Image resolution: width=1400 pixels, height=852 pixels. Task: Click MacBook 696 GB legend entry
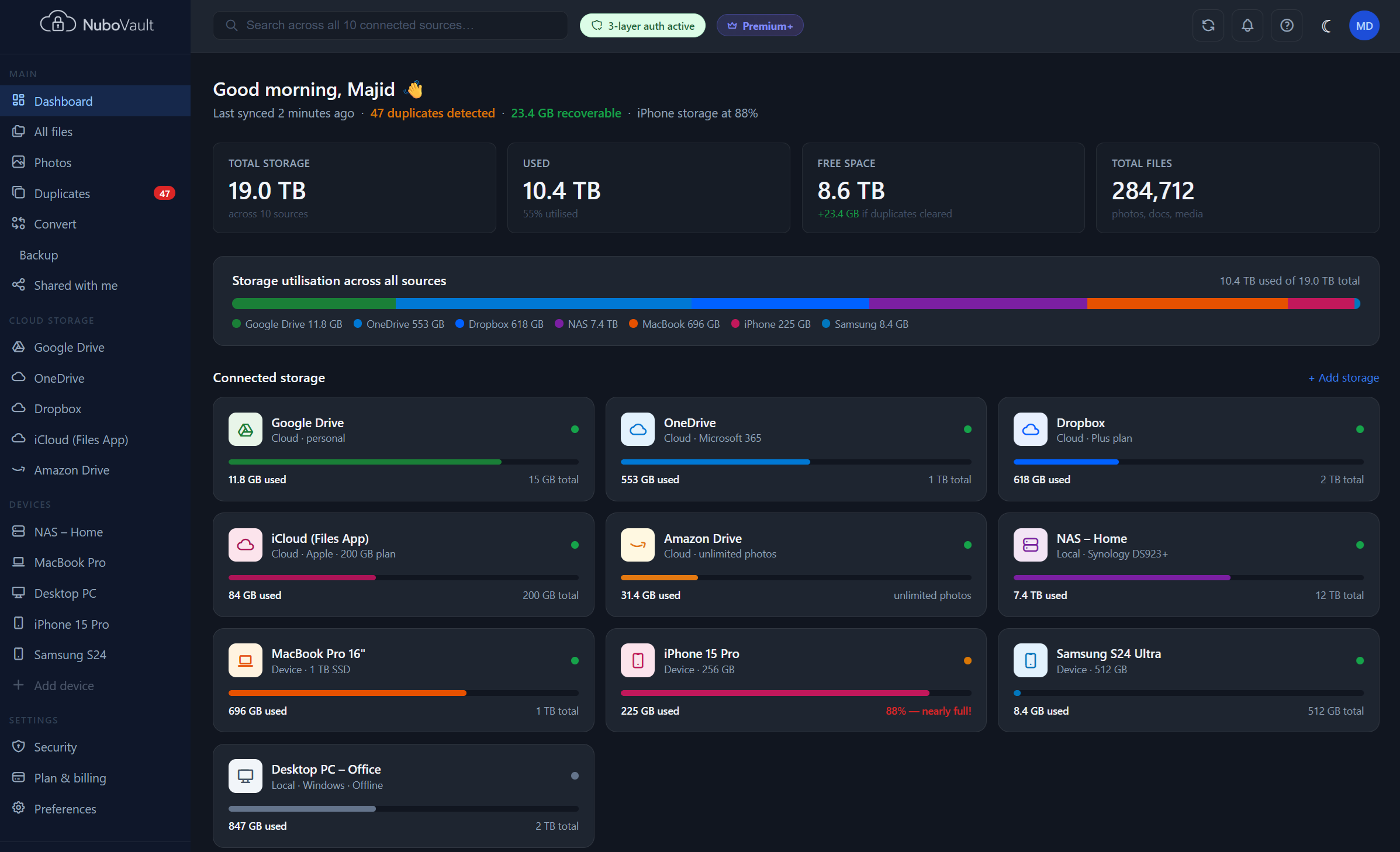[x=675, y=324]
